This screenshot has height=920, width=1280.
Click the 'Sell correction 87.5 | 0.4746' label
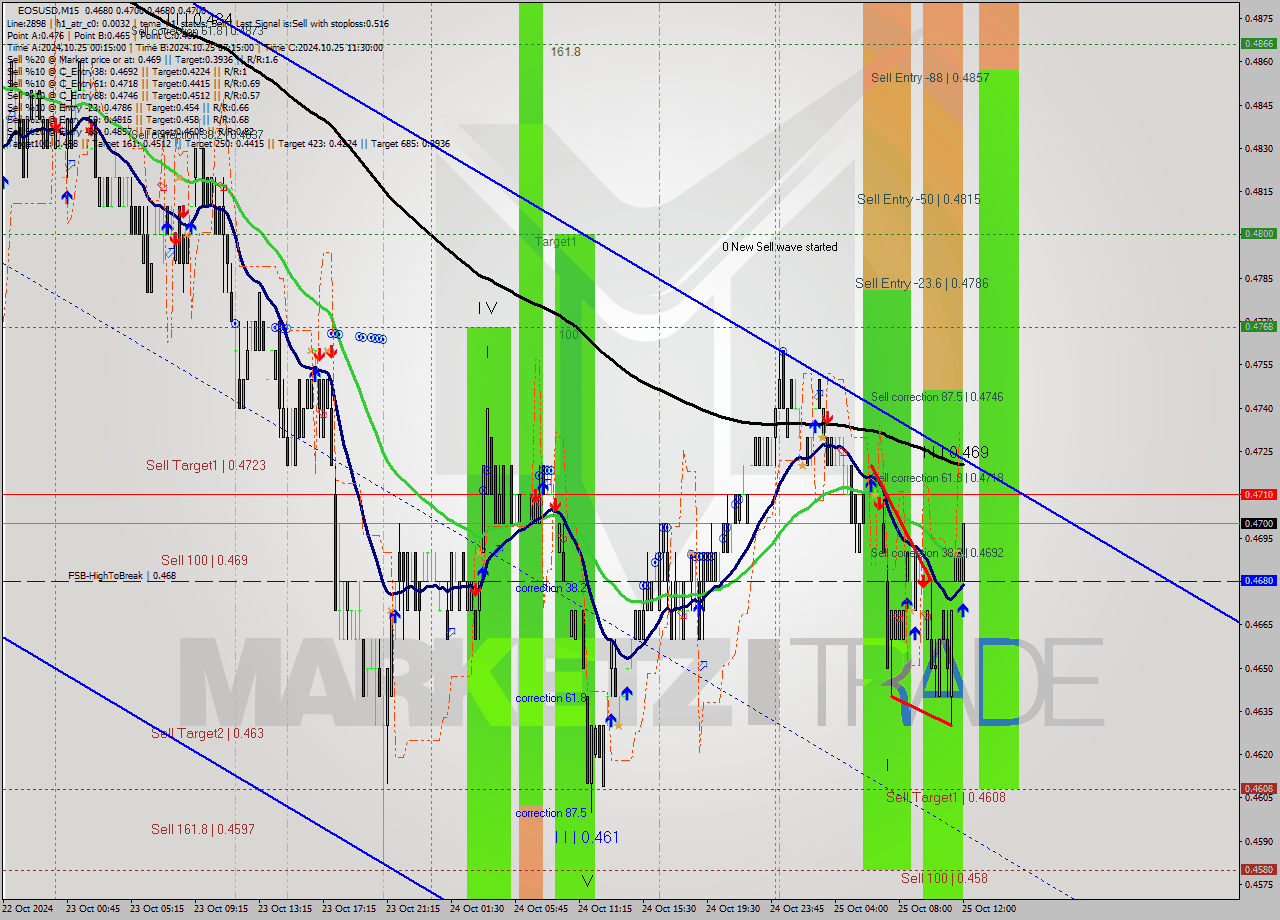tap(936, 397)
